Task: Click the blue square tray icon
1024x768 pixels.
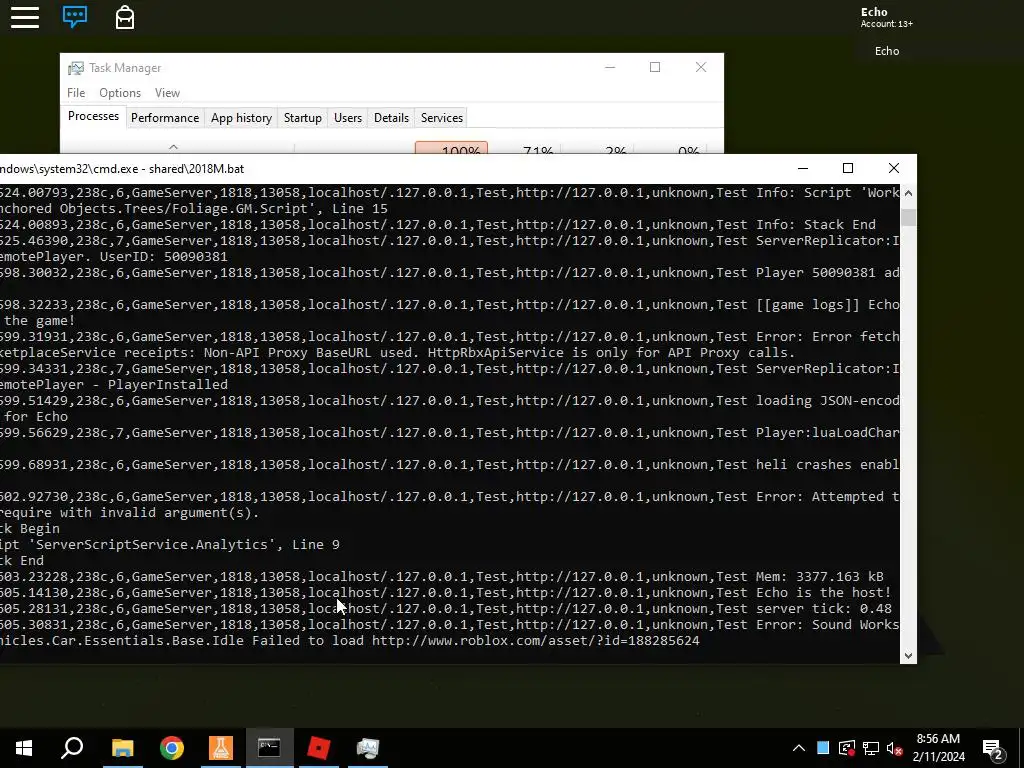Action: [823, 748]
